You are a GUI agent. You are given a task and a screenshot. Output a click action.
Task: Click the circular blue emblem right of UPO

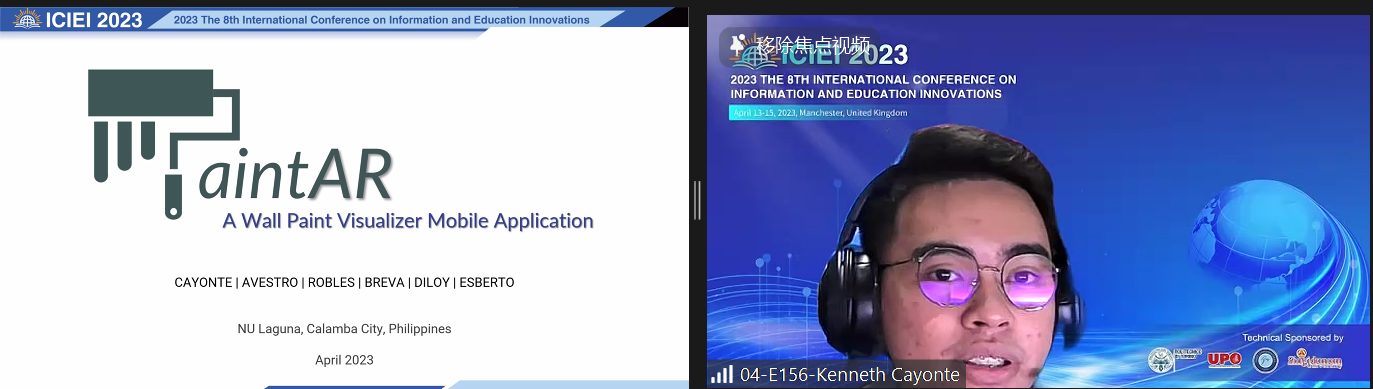(x=1265, y=360)
